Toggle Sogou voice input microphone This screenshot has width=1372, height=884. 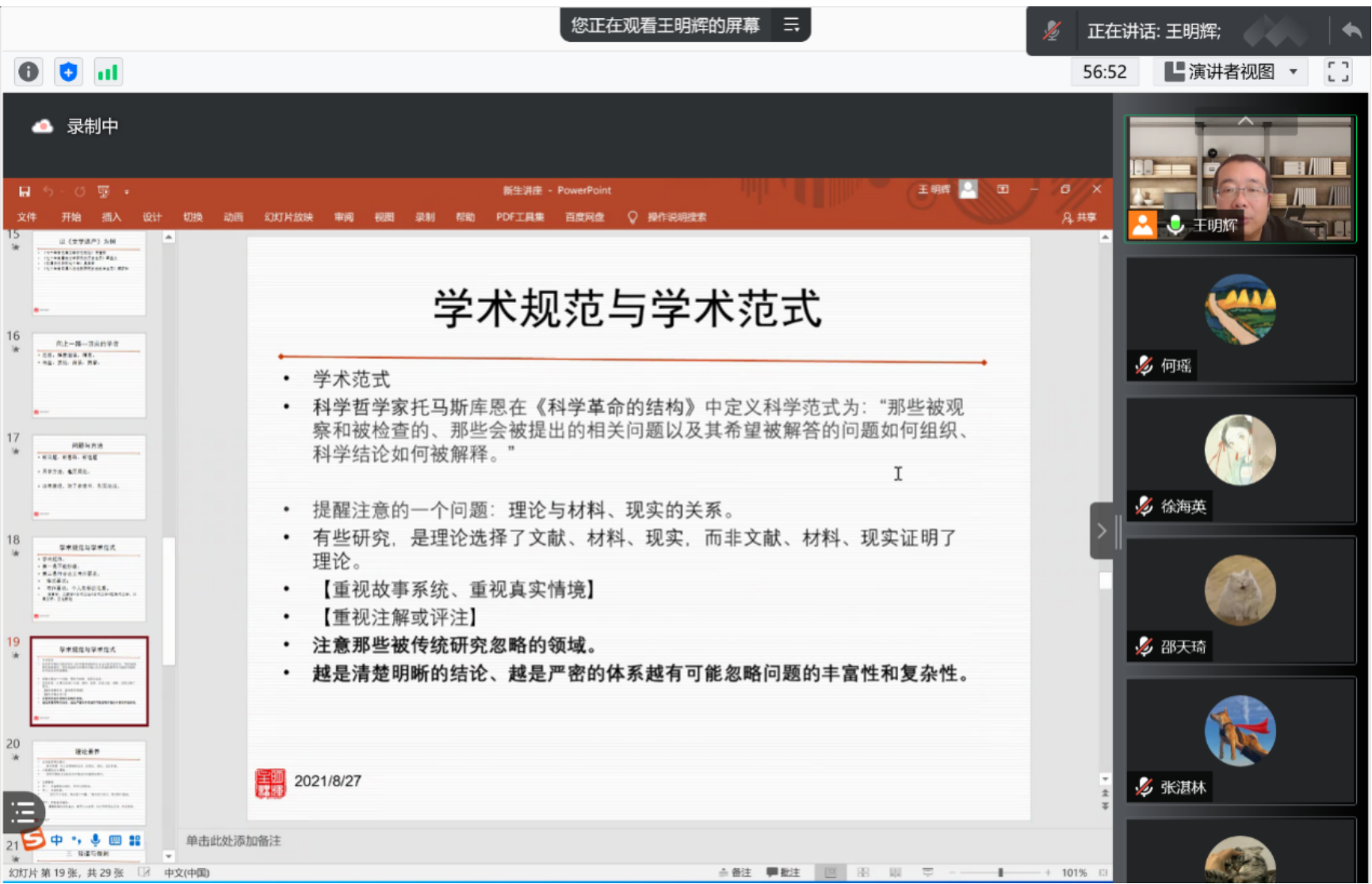95,840
